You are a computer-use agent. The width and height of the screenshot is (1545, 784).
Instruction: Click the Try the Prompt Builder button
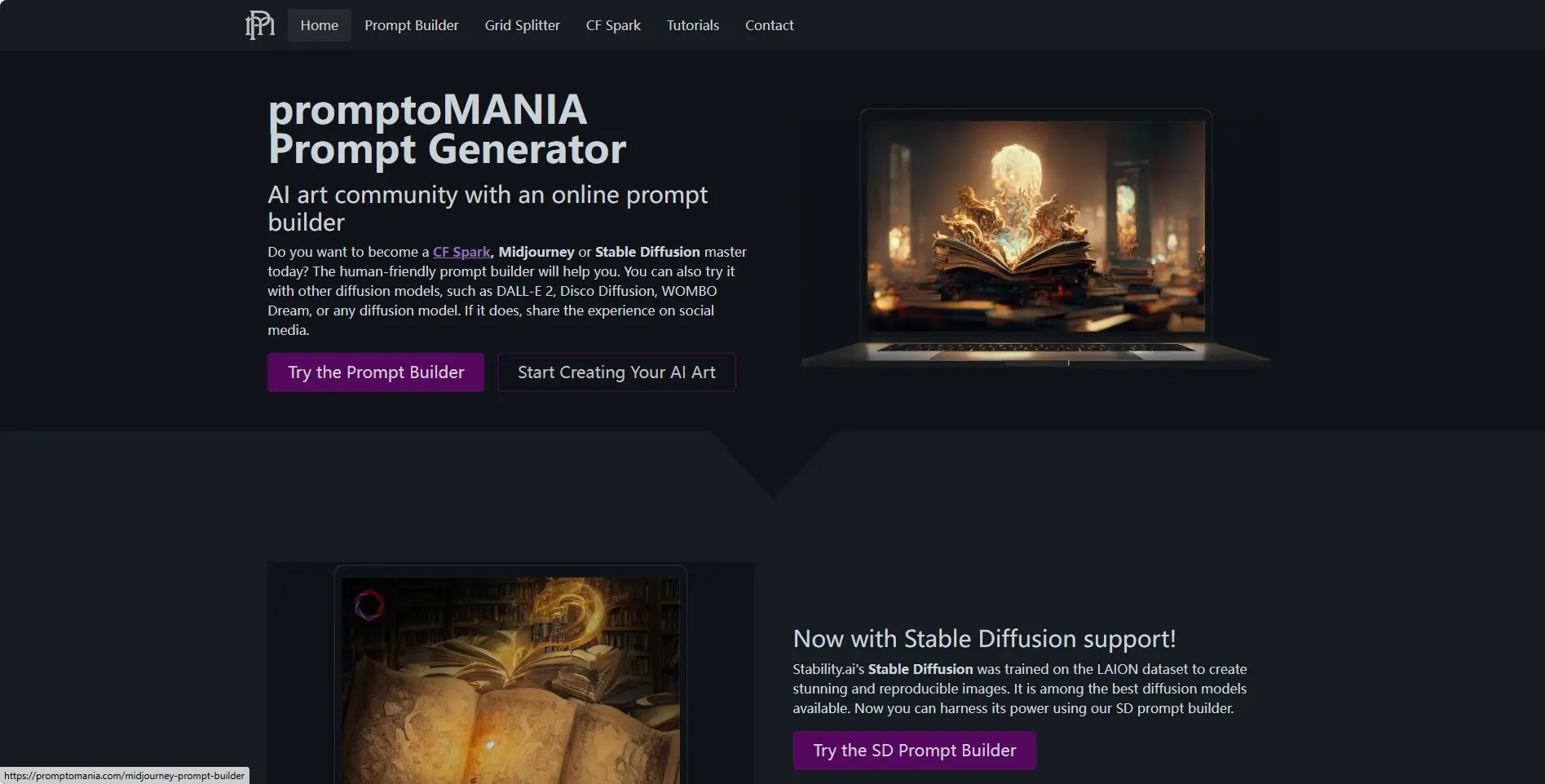point(376,372)
